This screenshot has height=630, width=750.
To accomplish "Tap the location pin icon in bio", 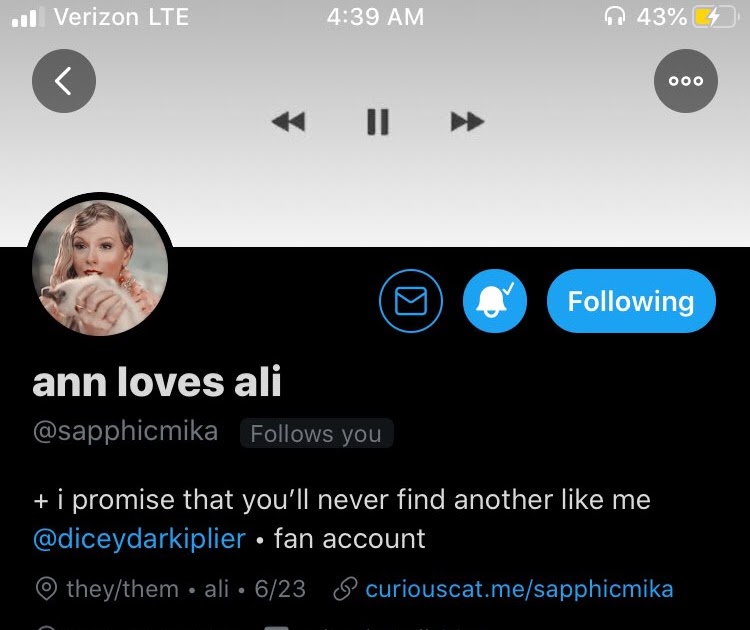I will coord(46,589).
